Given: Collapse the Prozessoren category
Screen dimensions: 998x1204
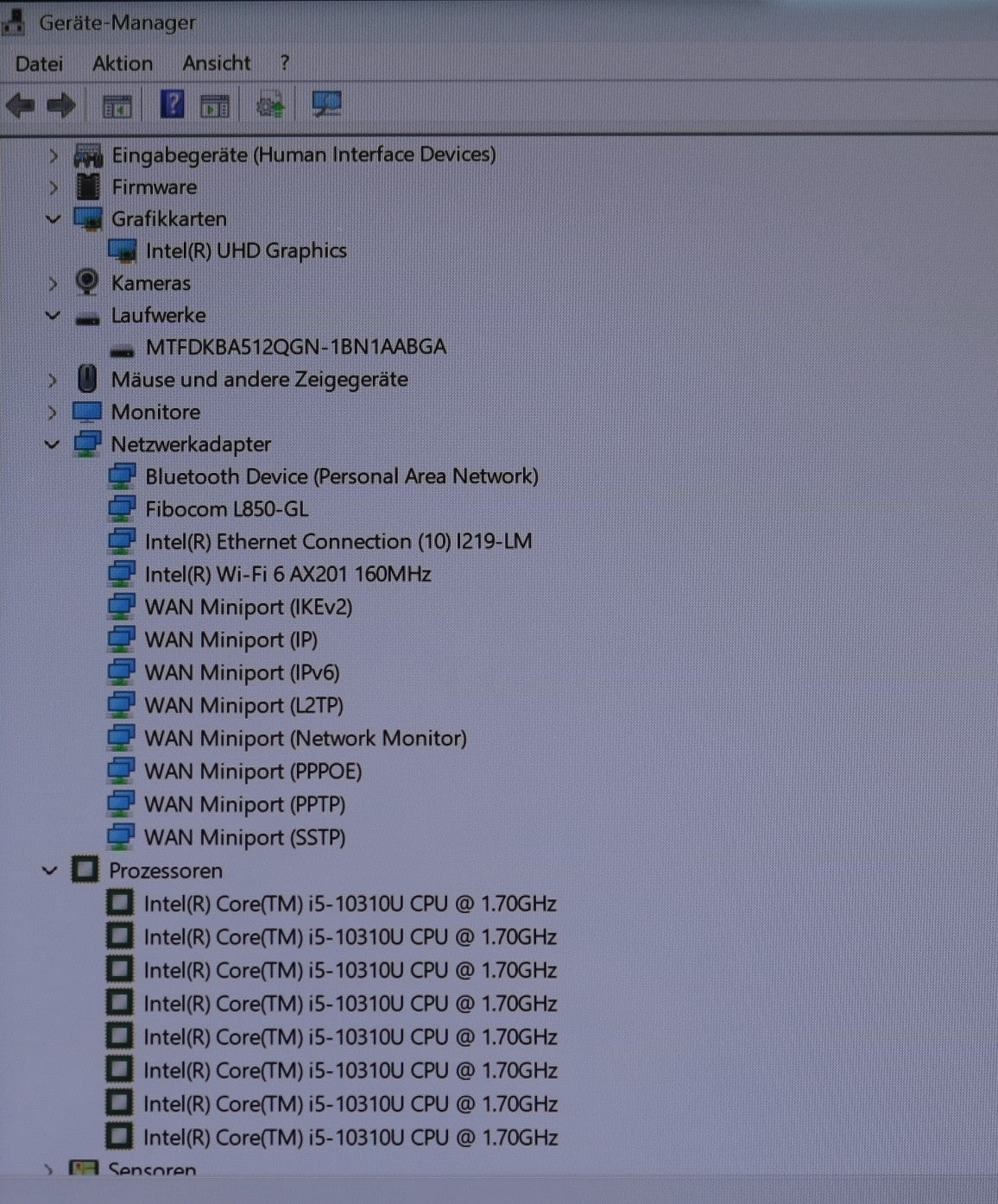Looking at the screenshot, I should click(x=50, y=870).
